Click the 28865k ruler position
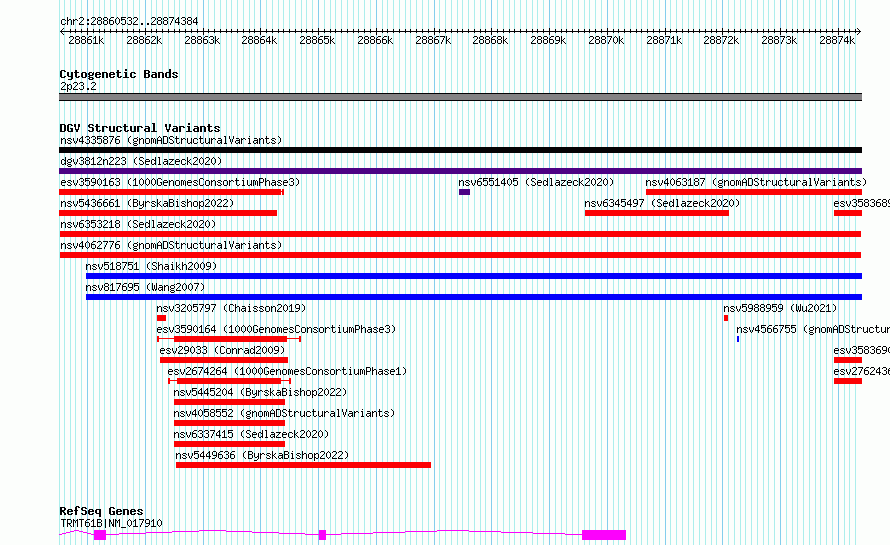This screenshot has height=545, width=890. coord(317,40)
